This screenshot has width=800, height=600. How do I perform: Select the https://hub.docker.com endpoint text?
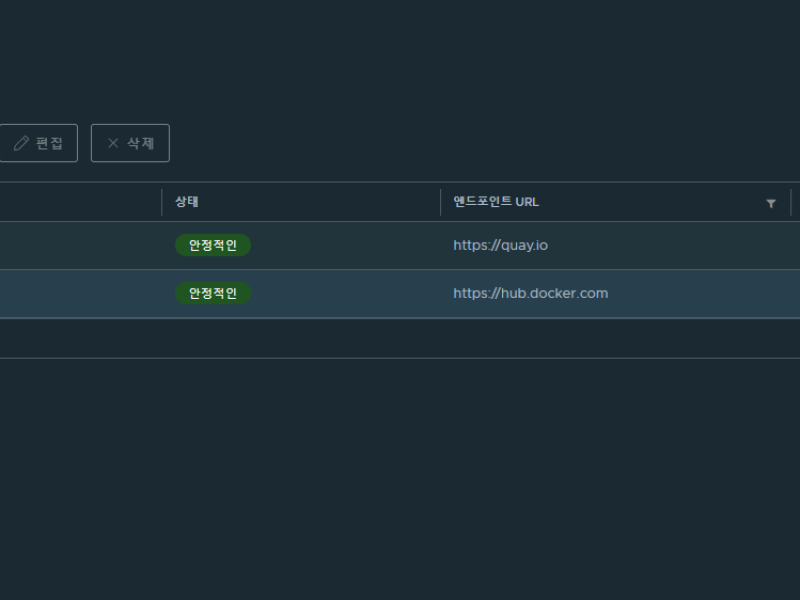531,293
